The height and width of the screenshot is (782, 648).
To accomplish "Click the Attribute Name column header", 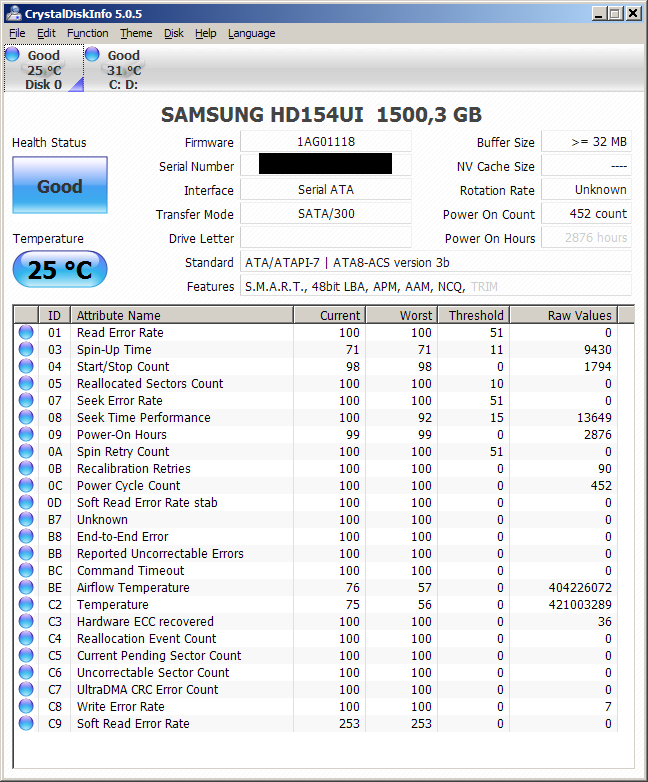I will 182,315.
